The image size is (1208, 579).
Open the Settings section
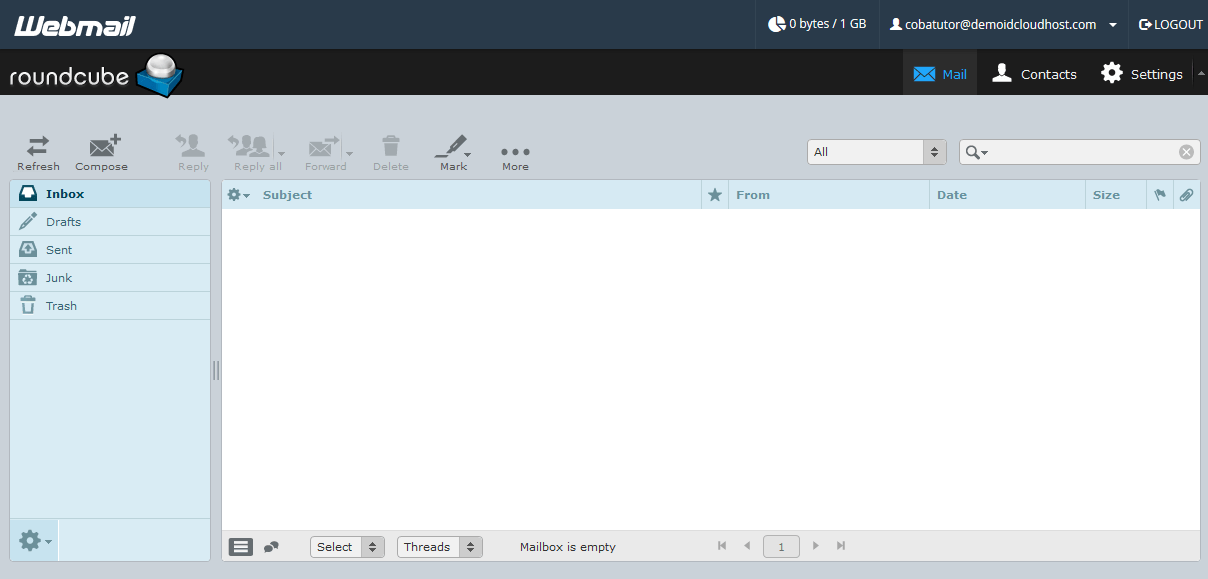click(1141, 73)
